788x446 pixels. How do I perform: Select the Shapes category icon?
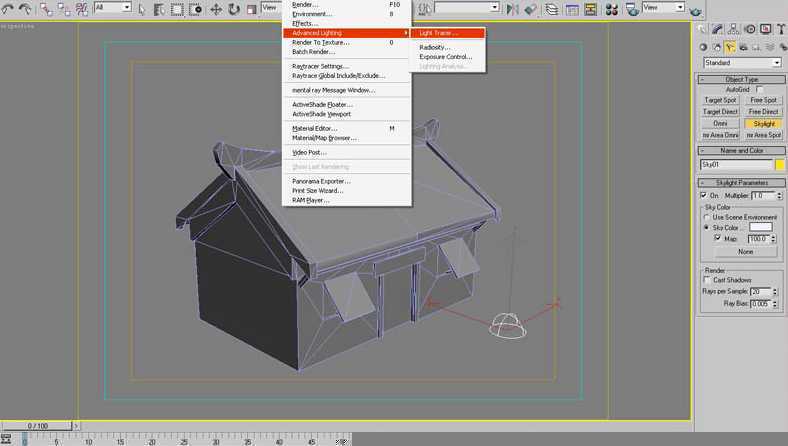(x=717, y=47)
